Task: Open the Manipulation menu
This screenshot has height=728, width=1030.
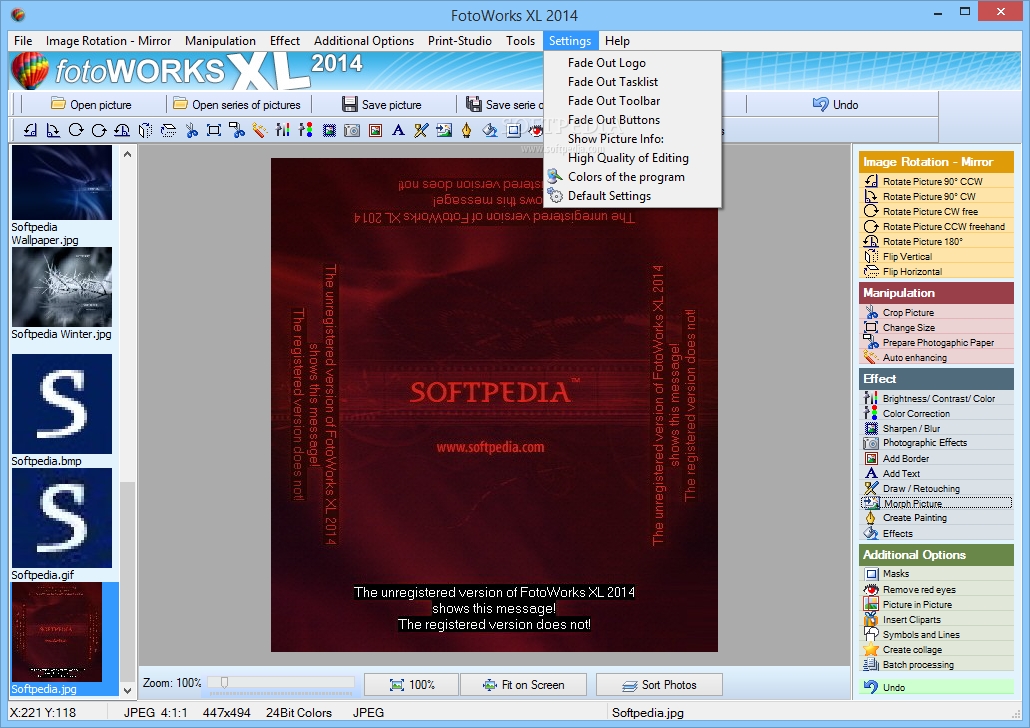Action: [220, 41]
